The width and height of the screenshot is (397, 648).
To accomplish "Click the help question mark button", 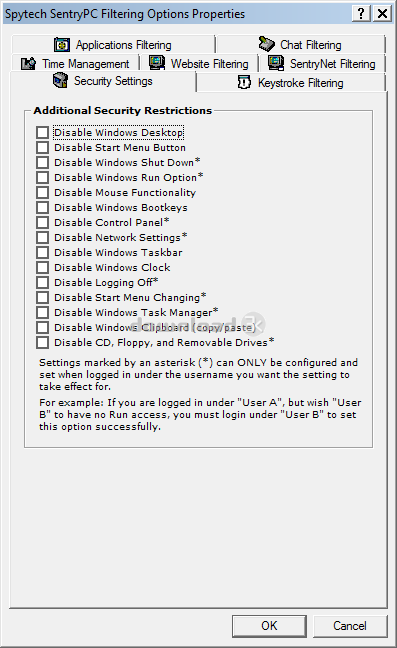I will 361,14.
